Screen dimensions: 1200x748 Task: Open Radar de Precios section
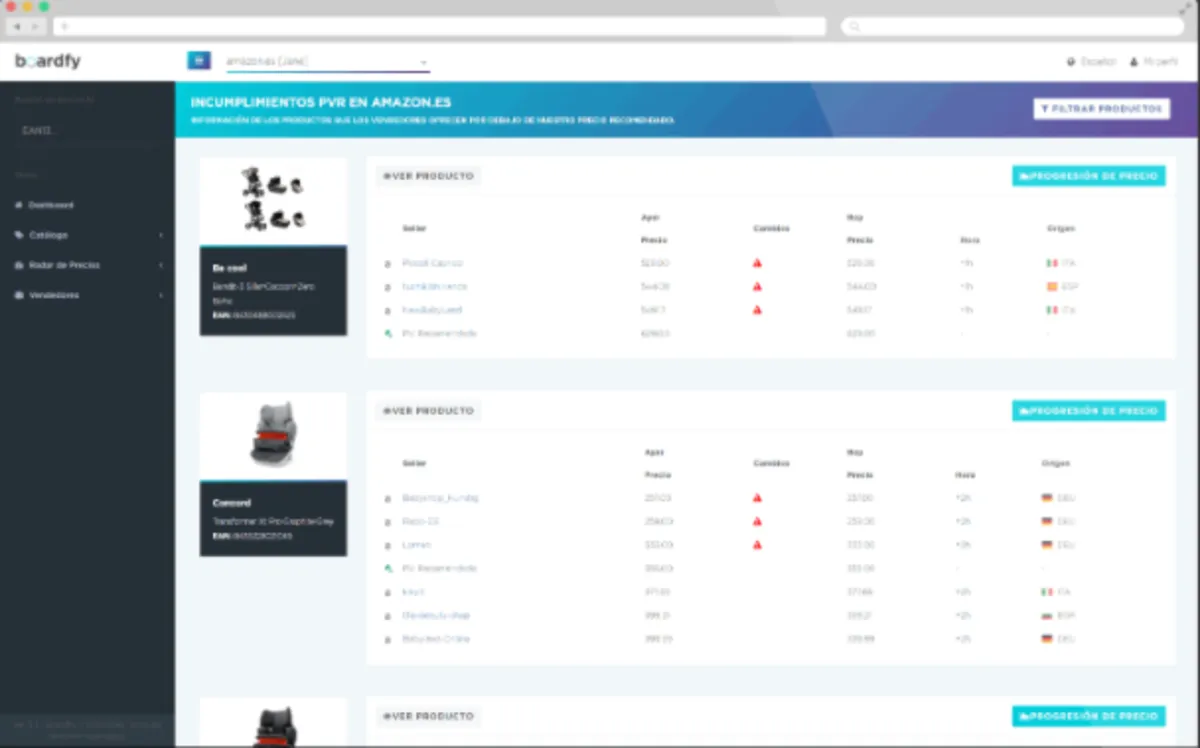tap(64, 265)
